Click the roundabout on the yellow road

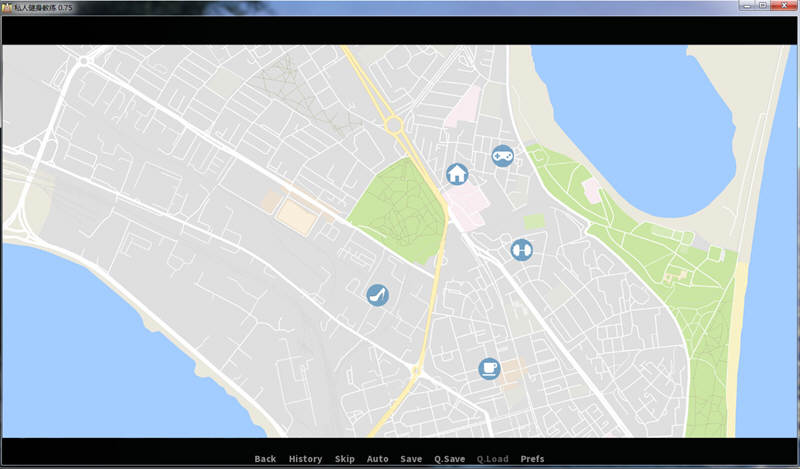tap(392, 125)
